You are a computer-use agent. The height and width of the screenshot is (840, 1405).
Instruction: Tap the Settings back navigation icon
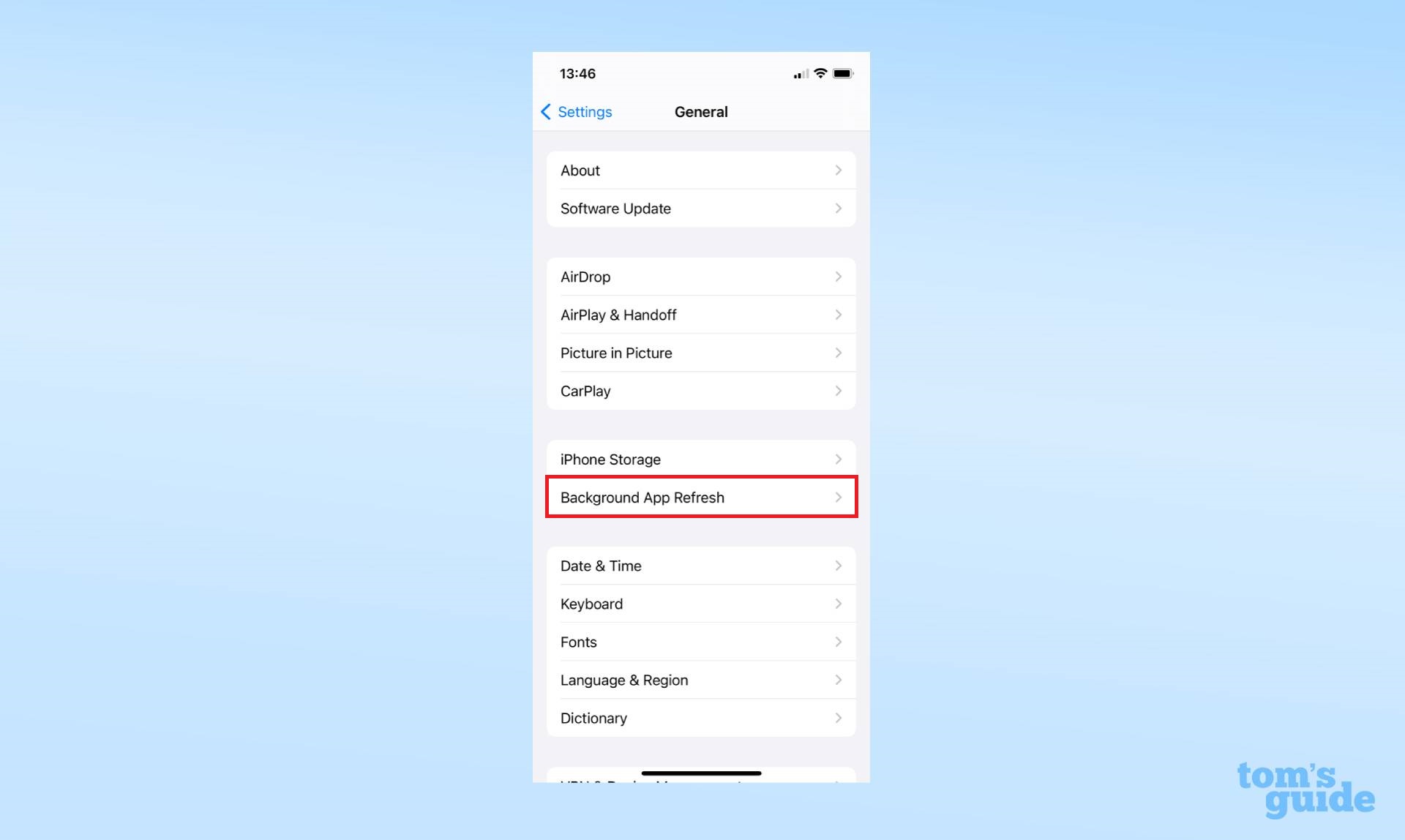546,111
